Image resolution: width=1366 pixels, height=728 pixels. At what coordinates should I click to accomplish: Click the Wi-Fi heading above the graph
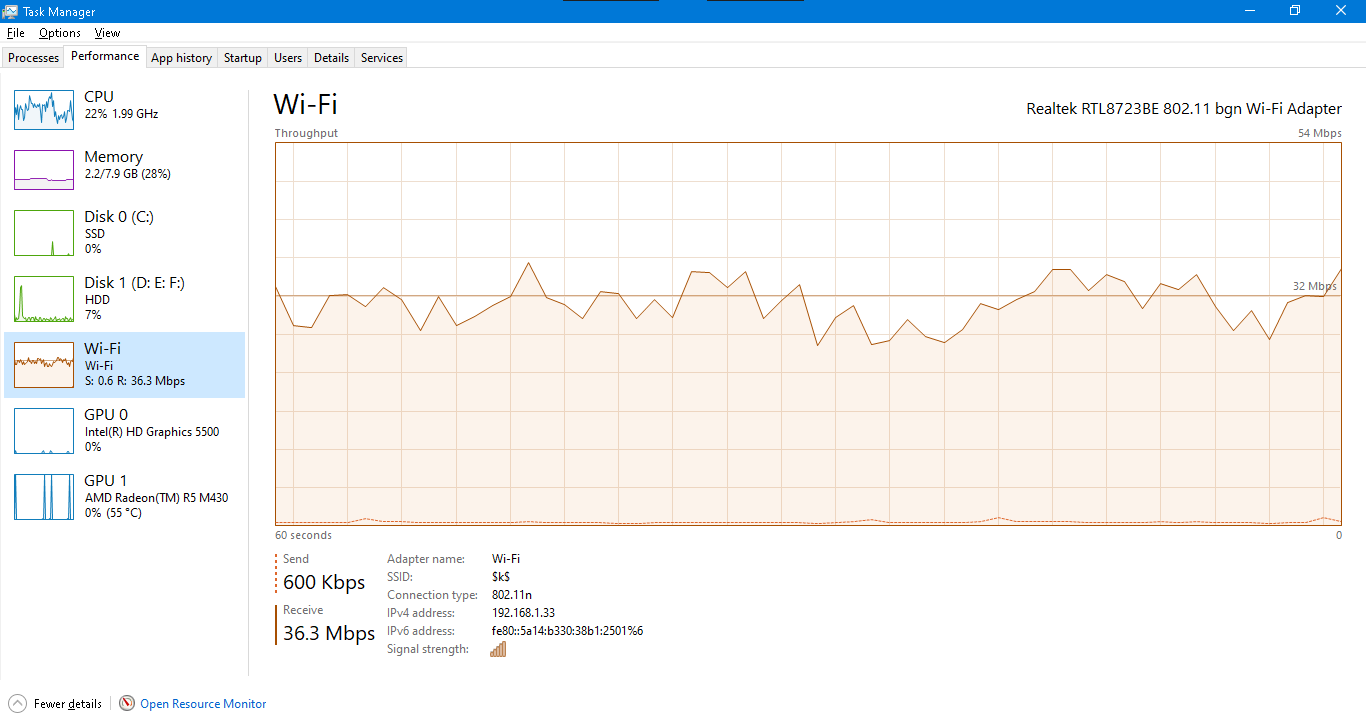(x=306, y=104)
